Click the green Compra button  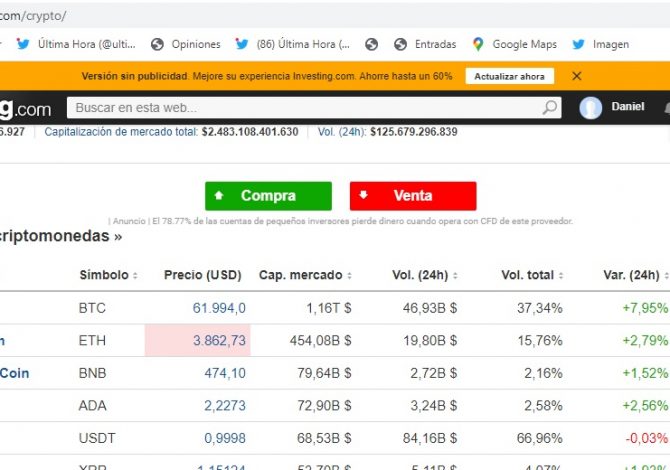[268, 196]
